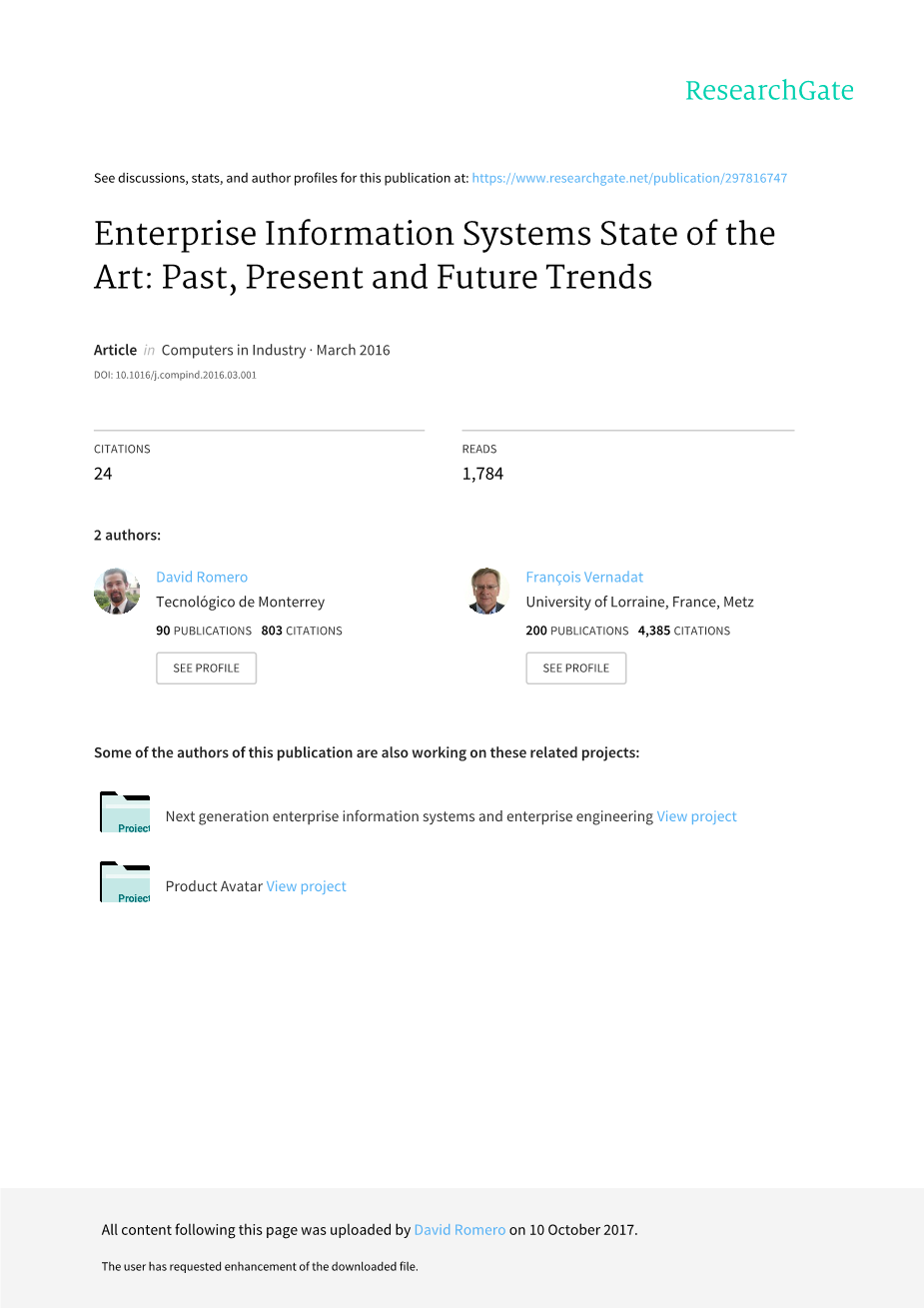
Task: Click François Vernadat's profile photo
Action: (x=487, y=592)
